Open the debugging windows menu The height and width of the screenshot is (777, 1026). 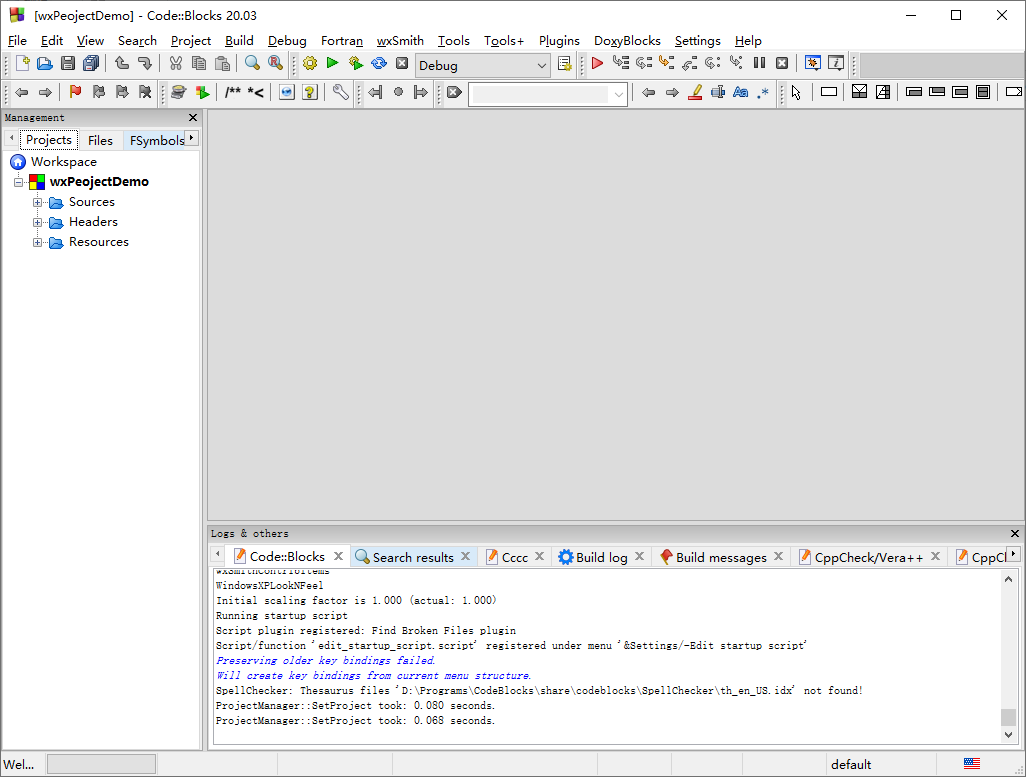point(813,63)
